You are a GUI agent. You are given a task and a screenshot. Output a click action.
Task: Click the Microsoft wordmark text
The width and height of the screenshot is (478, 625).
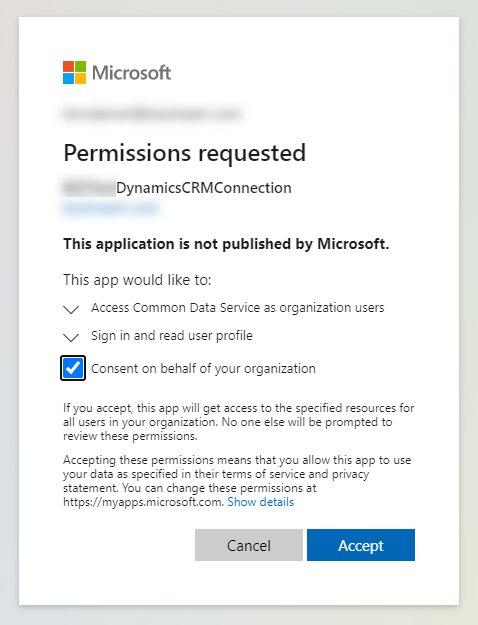pos(132,73)
